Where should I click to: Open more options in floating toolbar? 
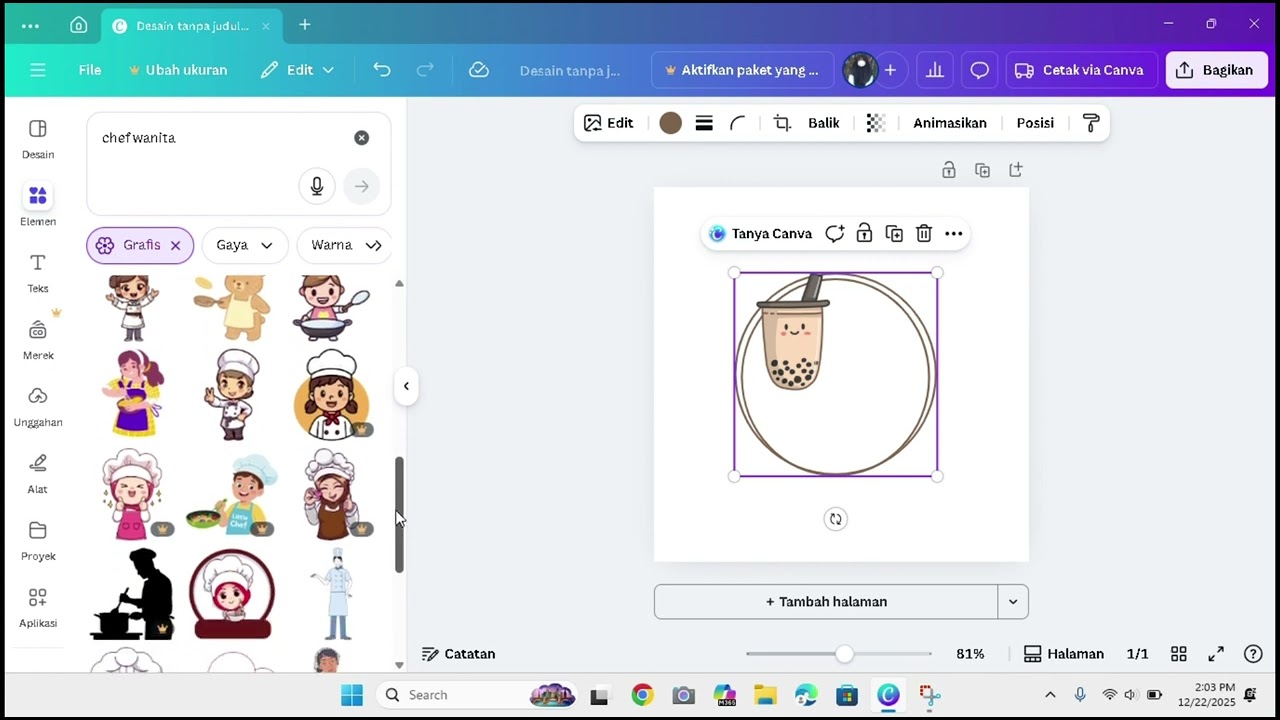coord(954,234)
